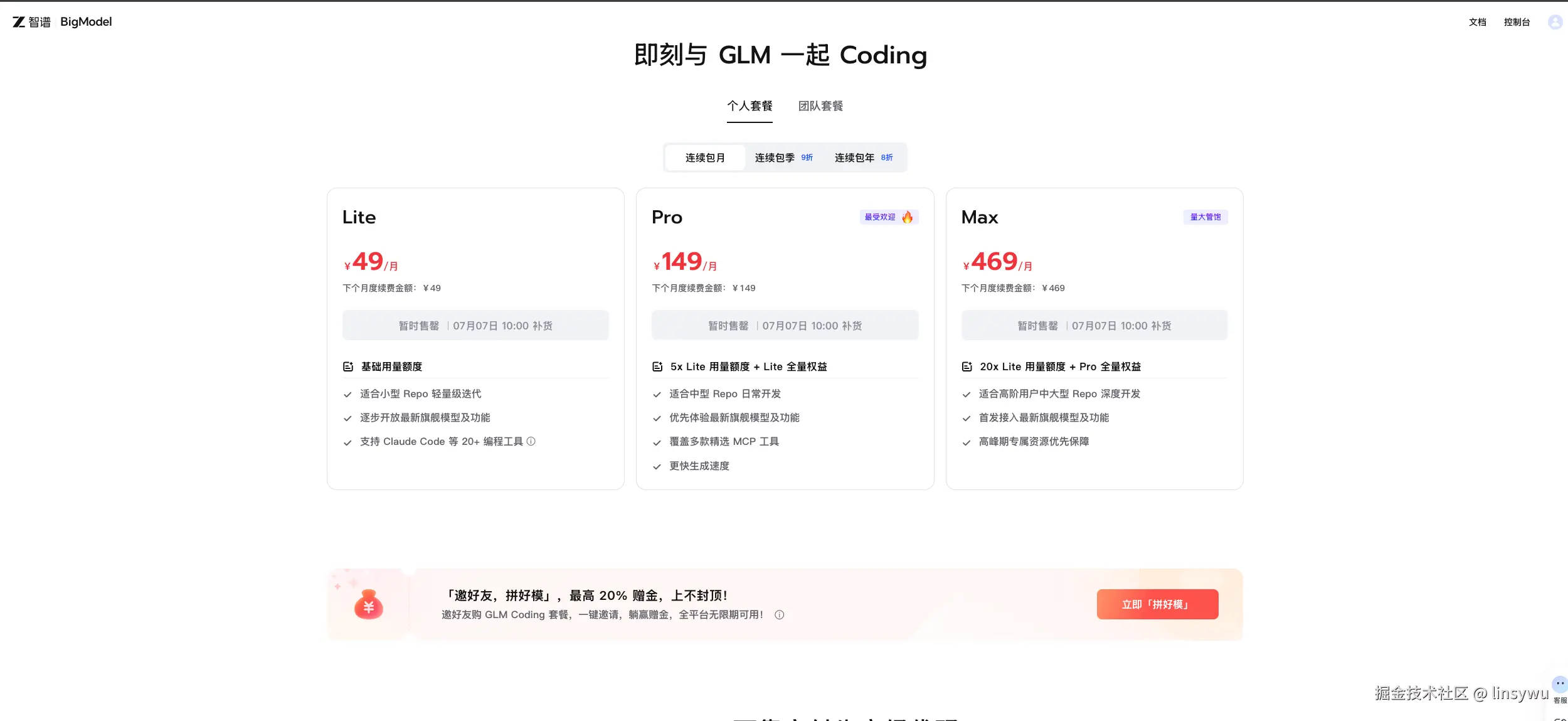
Task: Click checkmark beside 适合中型 Repo 日常开发
Action: pyautogui.click(x=657, y=395)
